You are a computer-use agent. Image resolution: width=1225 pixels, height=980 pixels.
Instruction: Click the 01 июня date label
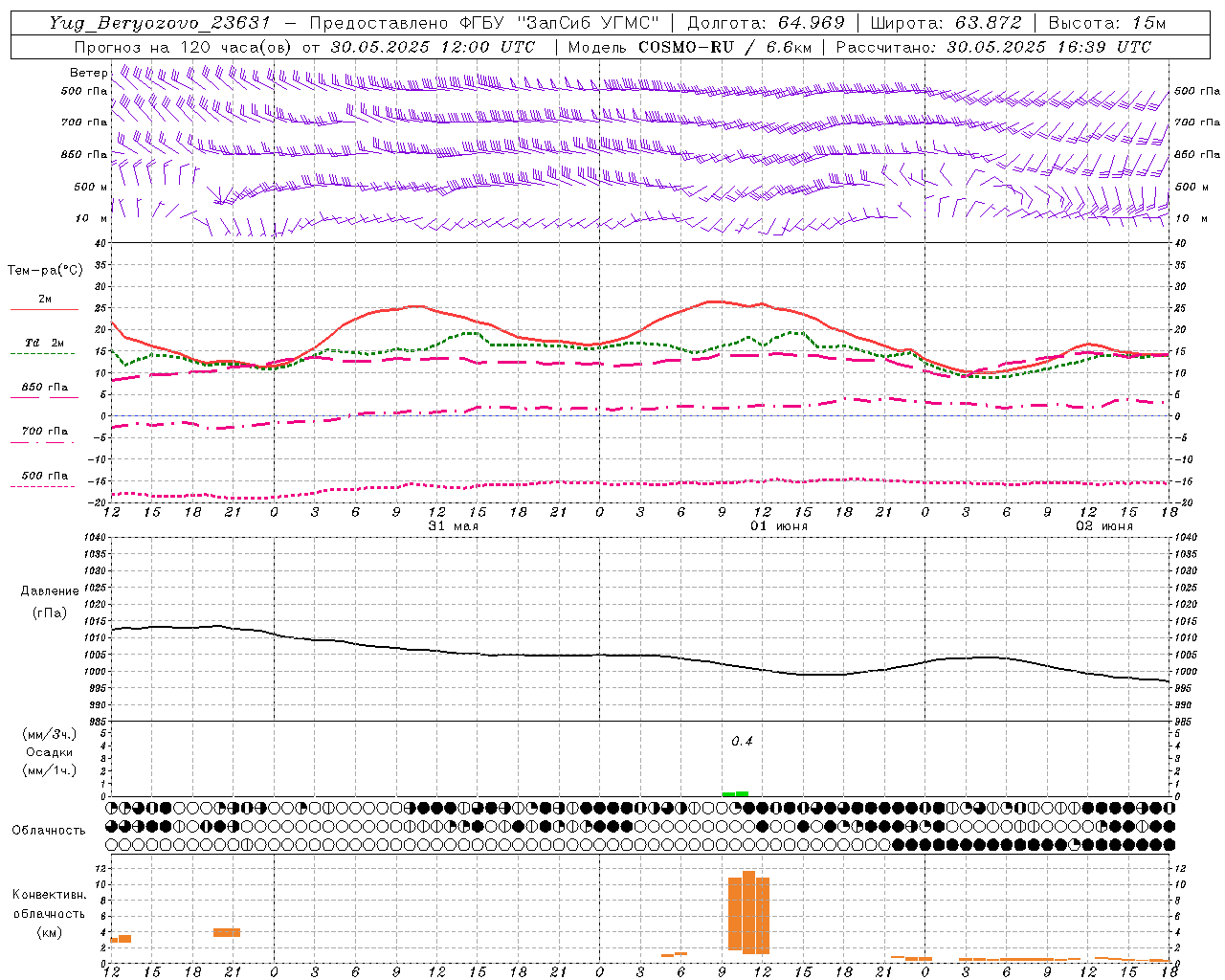[778, 526]
